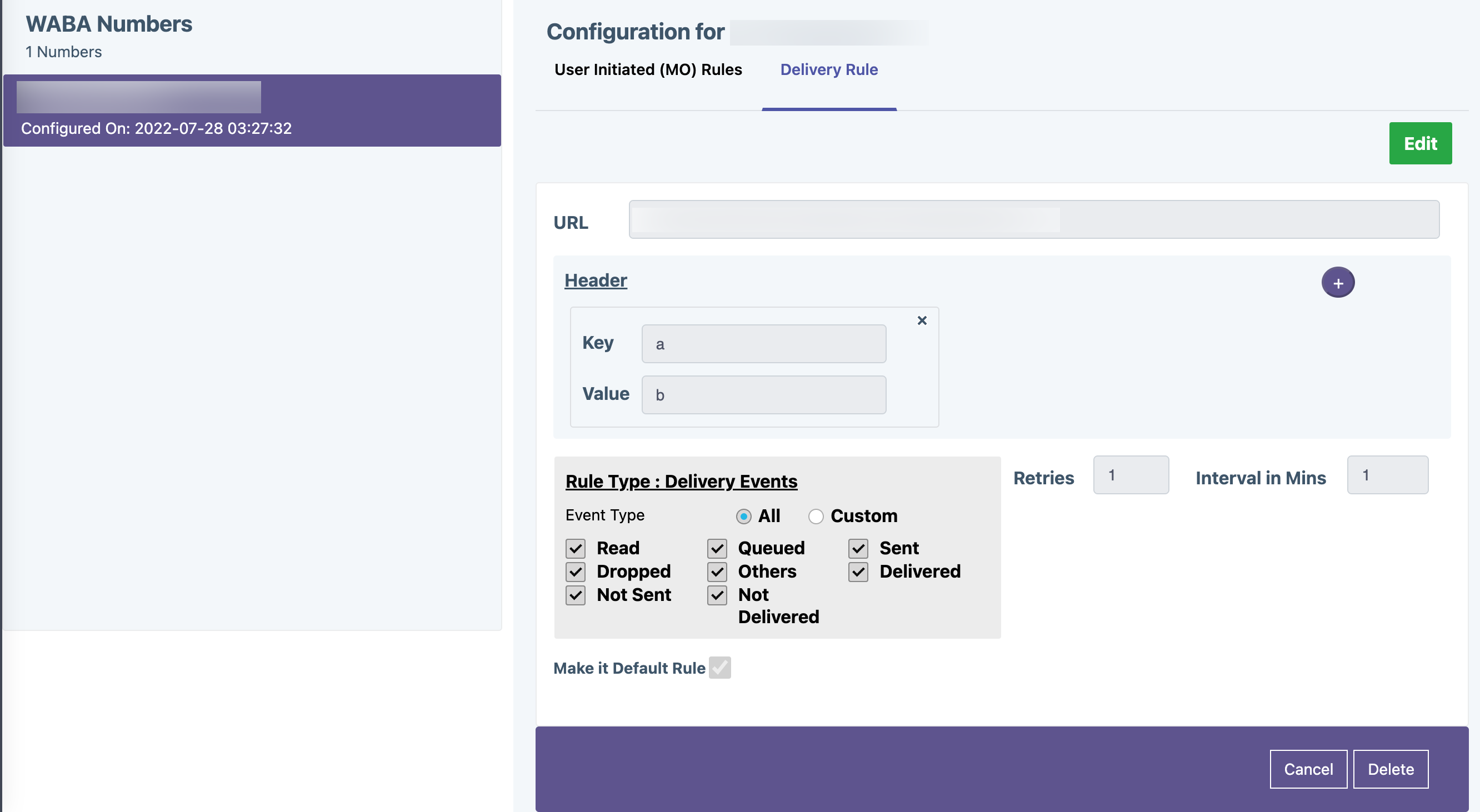Viewport: 1480px width, 812px height.
Task: Toggle the Not Delivered checkbox
Action: click(717, 595)
